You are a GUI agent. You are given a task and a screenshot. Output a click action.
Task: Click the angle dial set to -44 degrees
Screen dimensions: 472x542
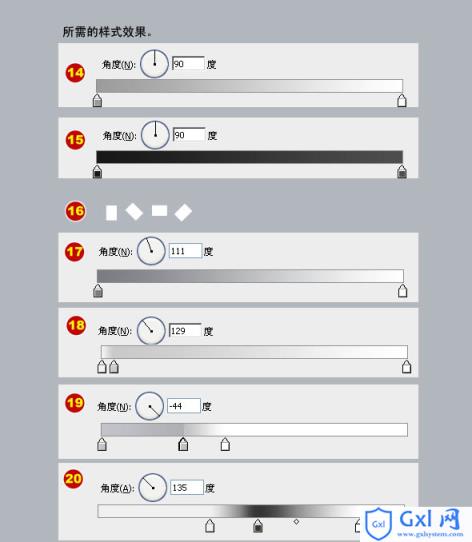(149, 406)
